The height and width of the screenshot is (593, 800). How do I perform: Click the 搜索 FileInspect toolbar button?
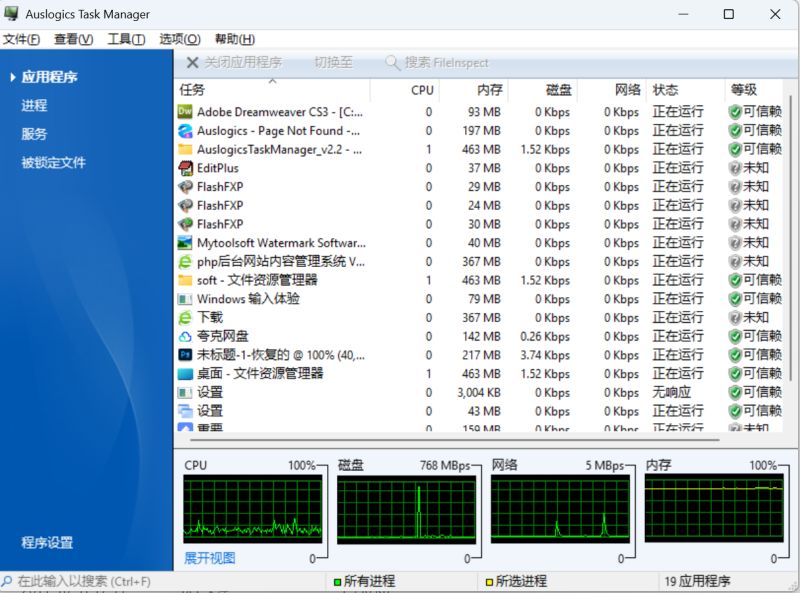pyautogui.click(x=437, y=63)
